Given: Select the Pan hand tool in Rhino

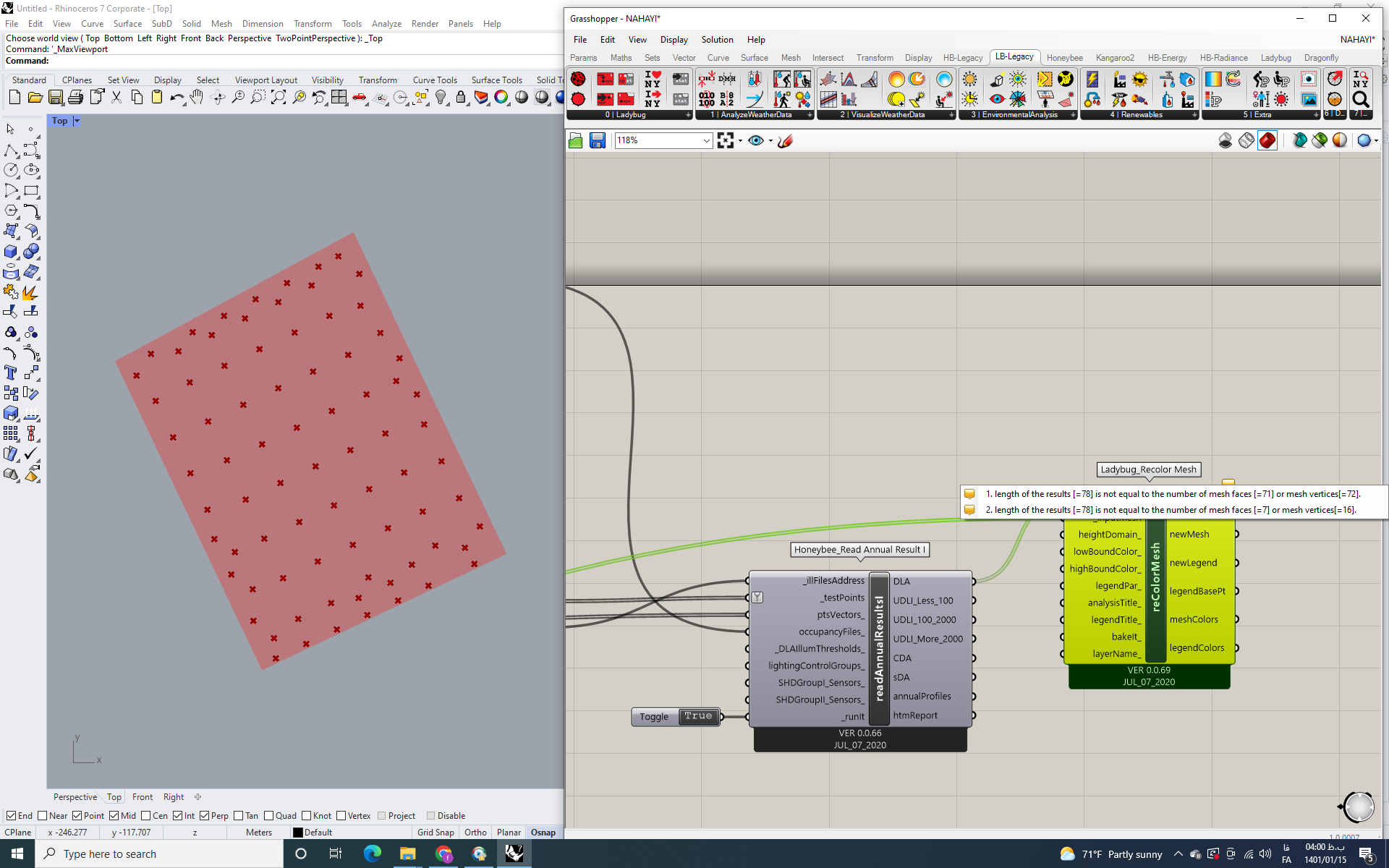Looking at the screenshot, I should pos(197,98).
